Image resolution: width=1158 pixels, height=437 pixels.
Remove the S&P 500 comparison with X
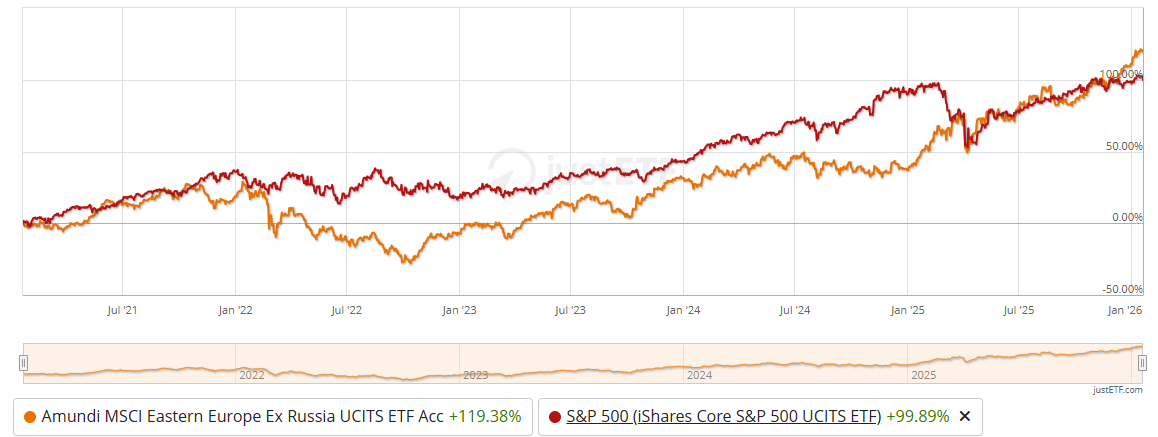(x=965, y=416)
